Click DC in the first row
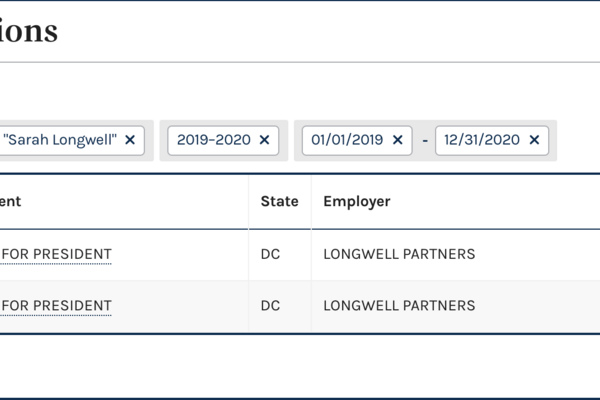This screenshot has width=600, height=400. [270, 254]
